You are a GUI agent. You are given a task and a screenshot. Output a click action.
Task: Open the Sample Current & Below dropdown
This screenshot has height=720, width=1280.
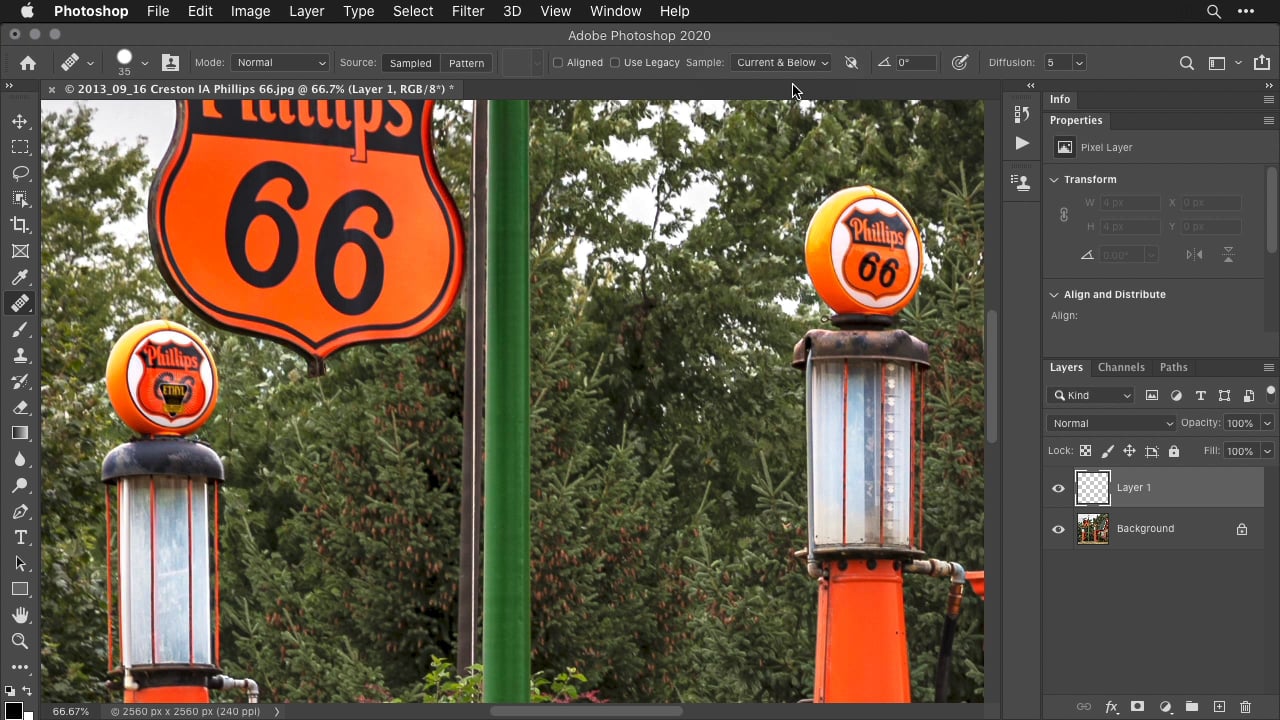[x=781, y=62]
